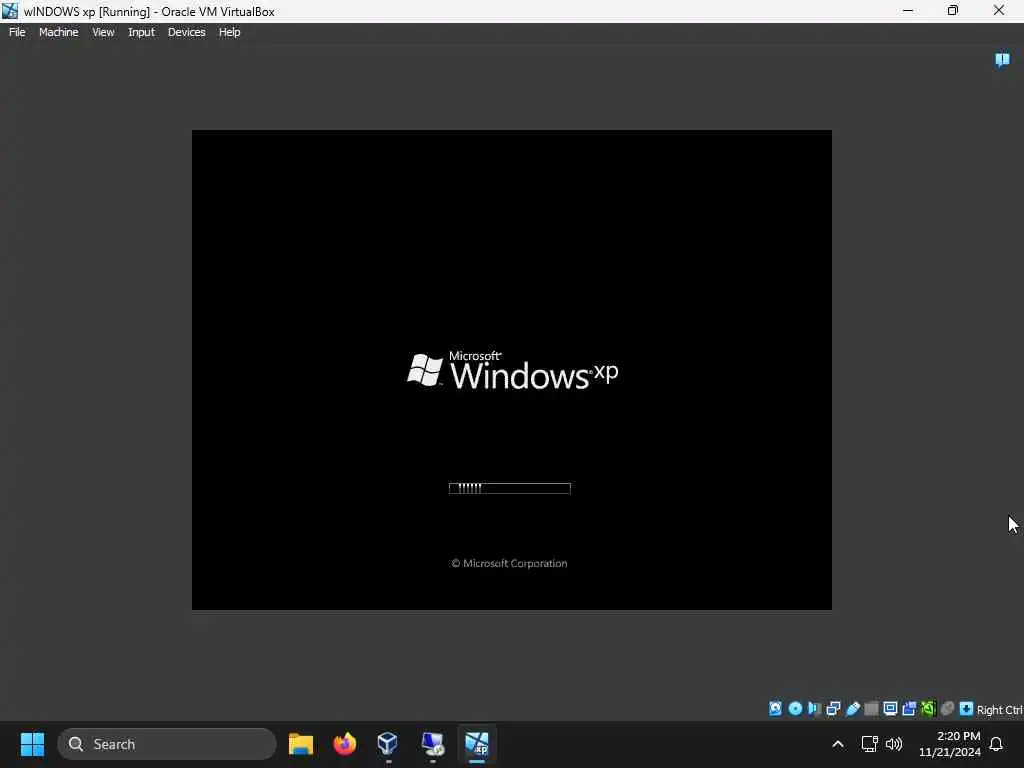Click the USB devices status icon

[x=852, y=709]
